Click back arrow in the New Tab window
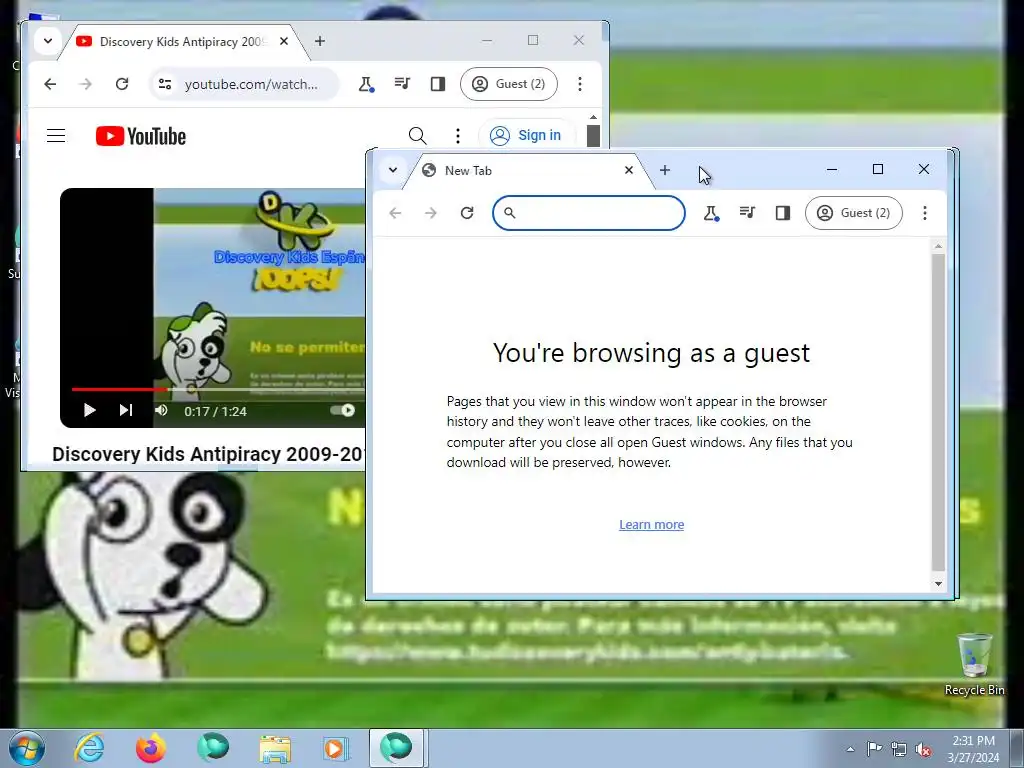This screenshot has height=768, width=1024. (x=395, y=213)
